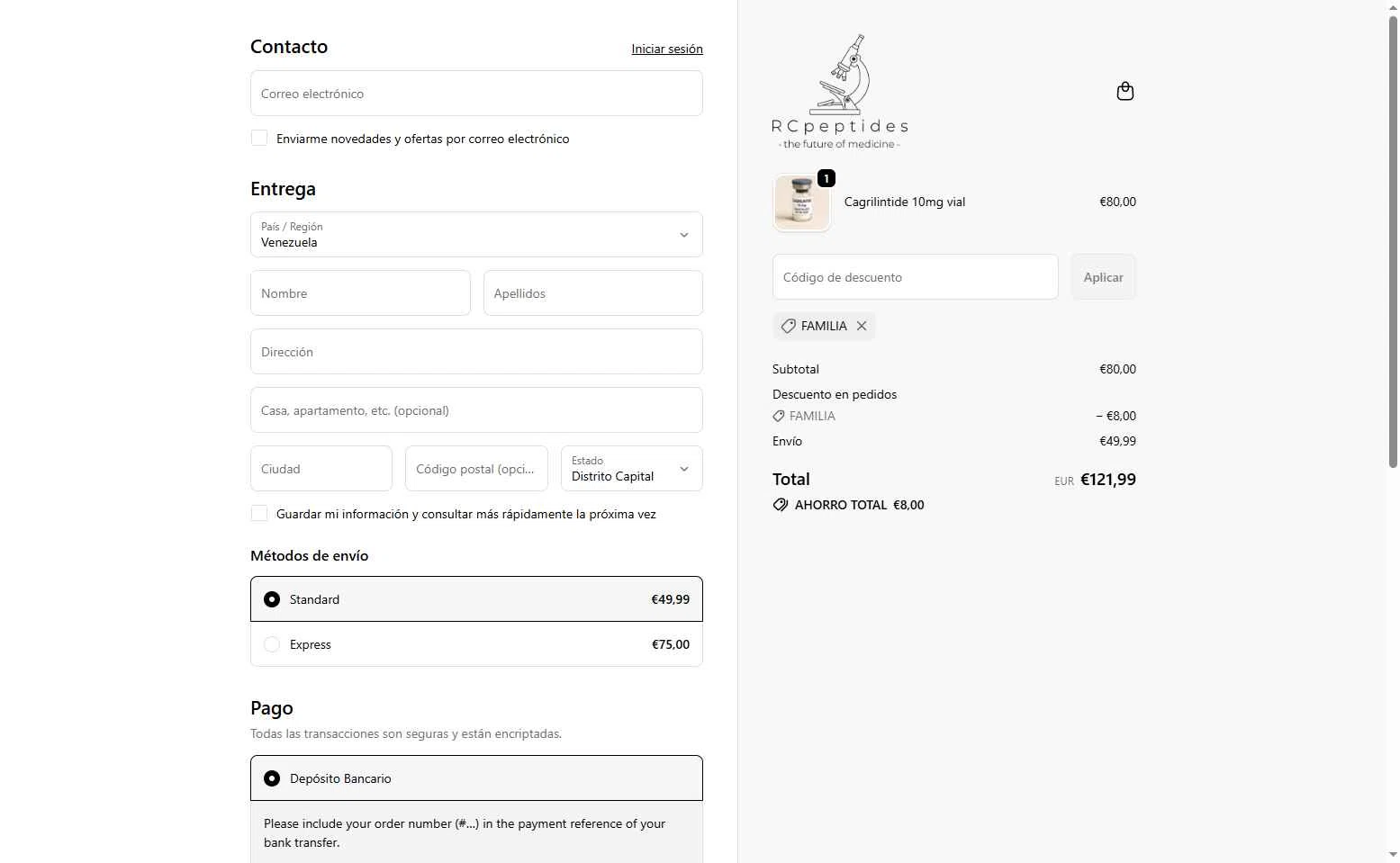Screen dimensions: 1400x863
Task: Click the RCpeptides microscope logo
Action: 840,92
